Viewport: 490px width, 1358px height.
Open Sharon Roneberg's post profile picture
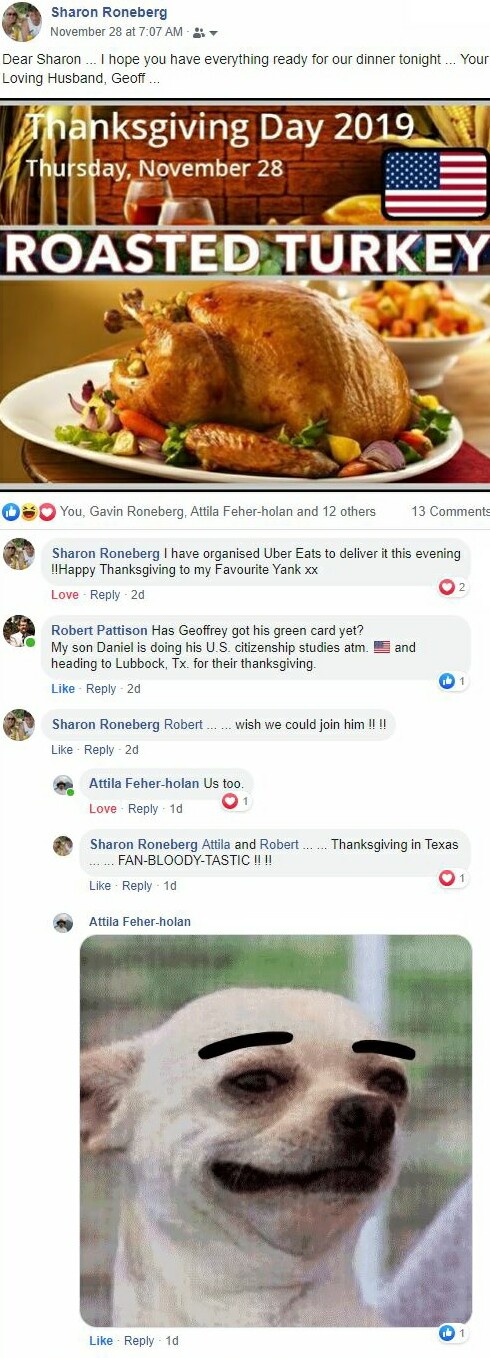click(21, 22)
